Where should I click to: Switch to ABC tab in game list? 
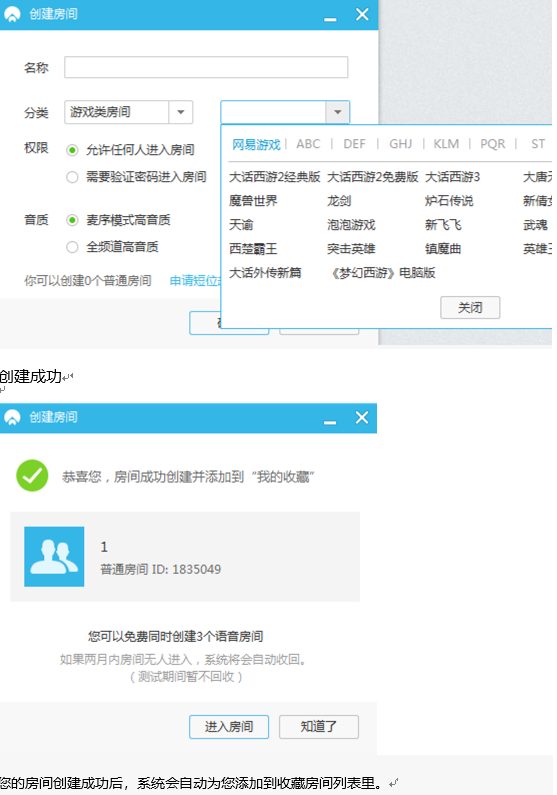(308, 144)
